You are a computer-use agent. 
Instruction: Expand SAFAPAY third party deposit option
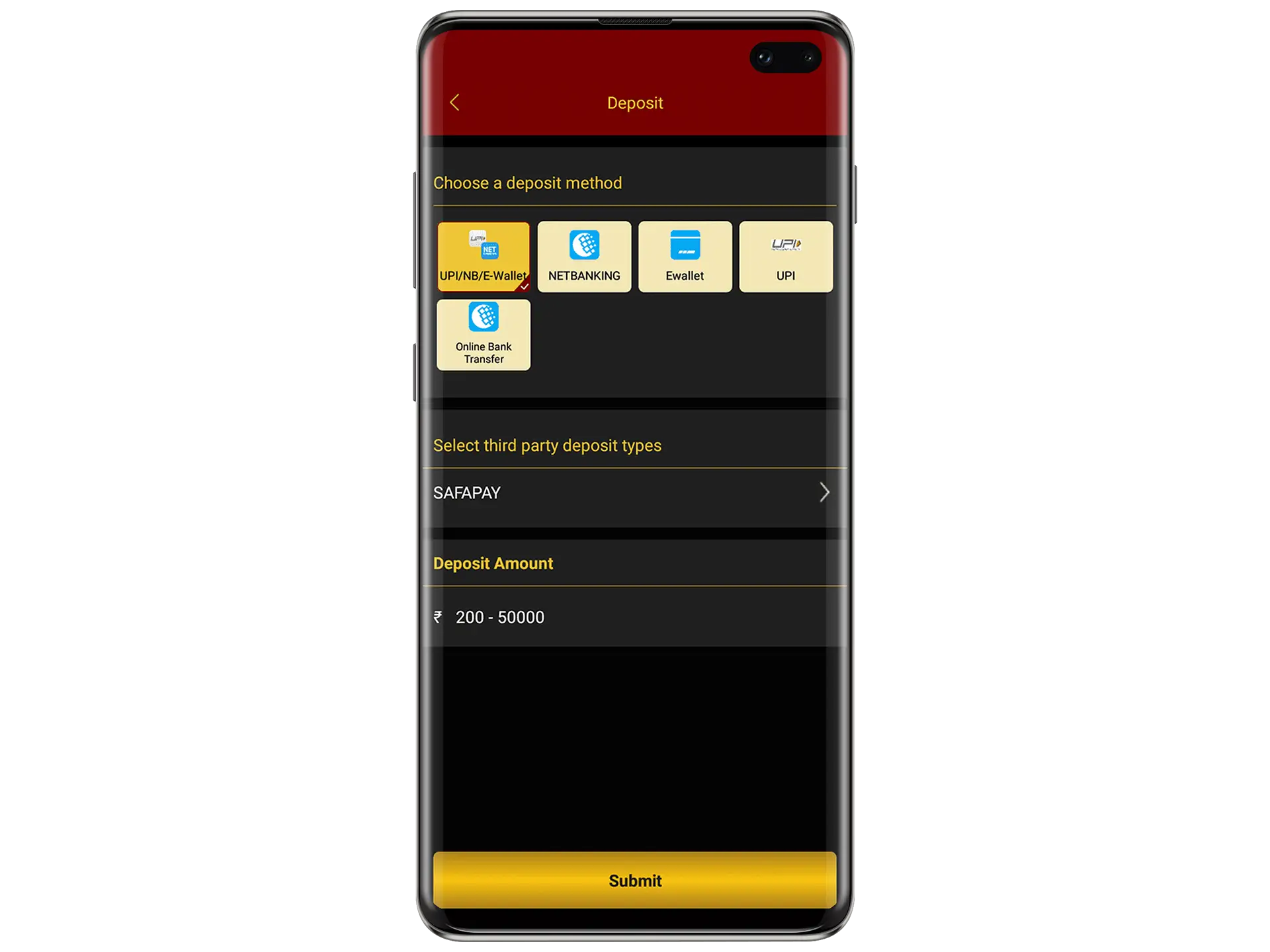pyautogui.click(x=824, y=492)
